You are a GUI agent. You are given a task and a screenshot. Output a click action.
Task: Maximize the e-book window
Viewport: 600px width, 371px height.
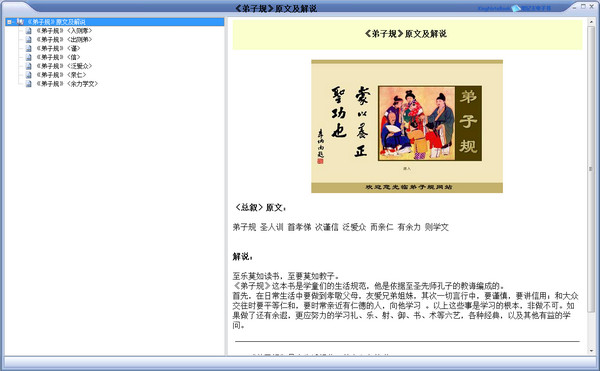583,7
